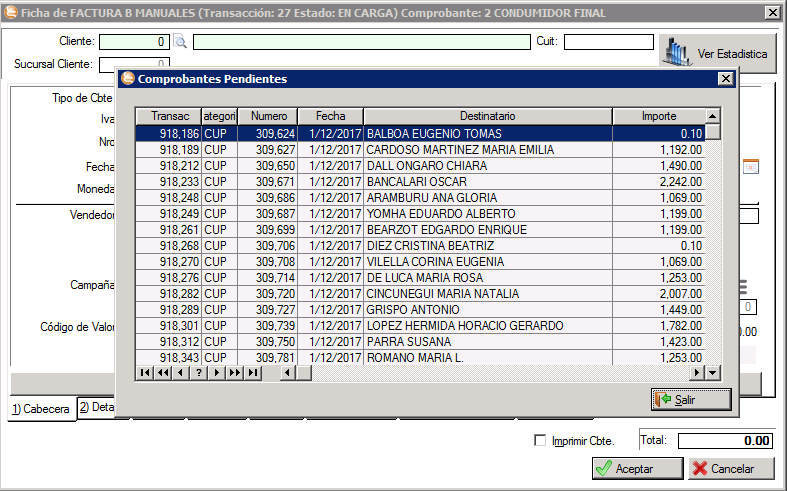Click horizontal scrollbar right arrow in grid
Image resolution: width=787 pixels, height=491 pixels.
tap(697, 373)
